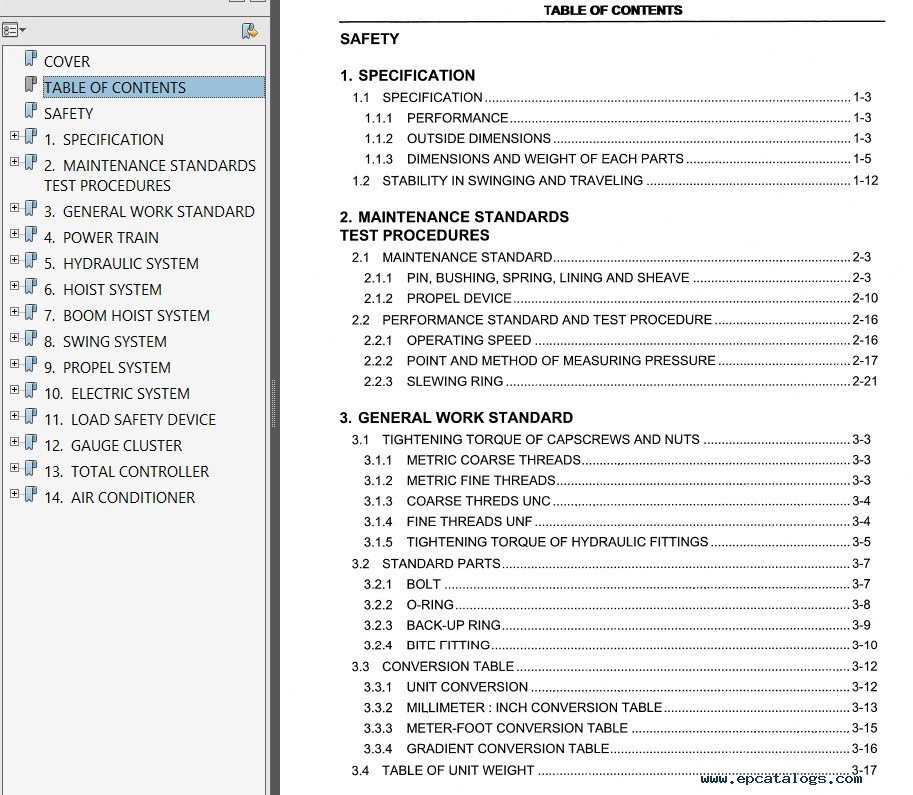Open 11. LOAD SAFETY DEVICE bookmark
The height and width of the screenshot is (795, 913).
[x=130, y=419]
